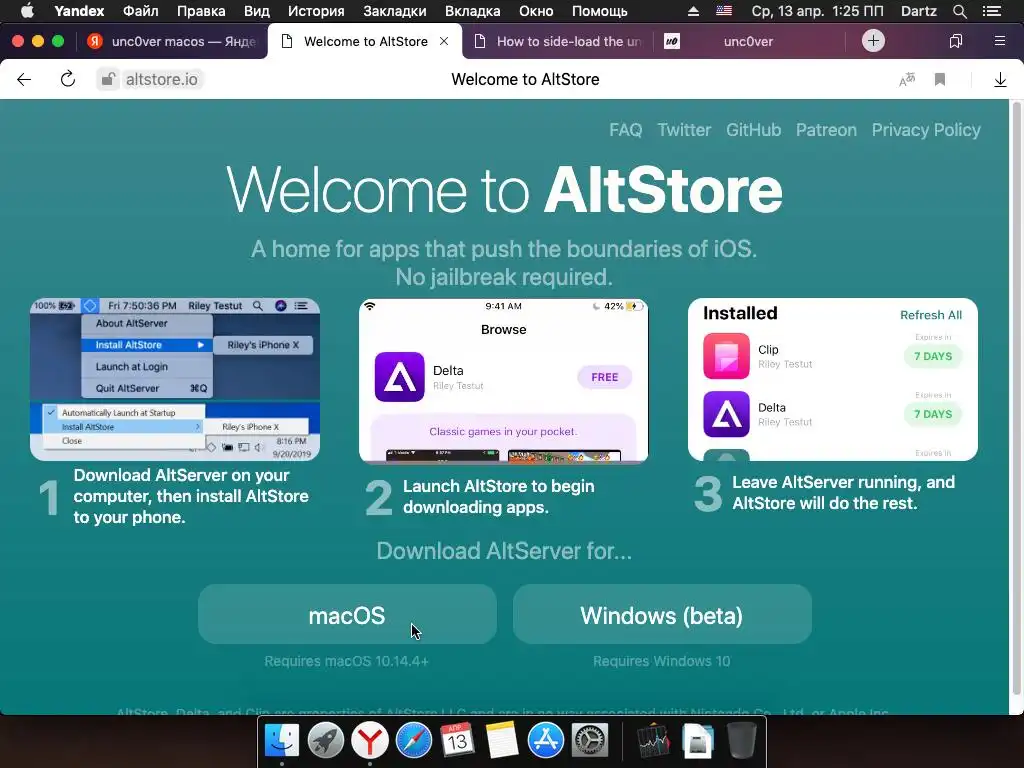Open the page translate icon

pos(907,80)
